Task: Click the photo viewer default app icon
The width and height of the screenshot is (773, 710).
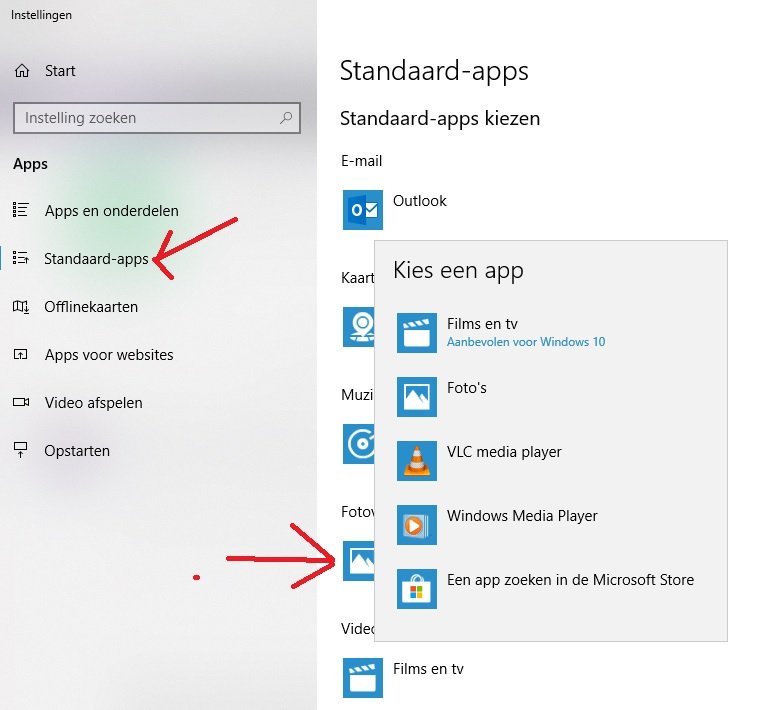Action: tap(358, 561)
